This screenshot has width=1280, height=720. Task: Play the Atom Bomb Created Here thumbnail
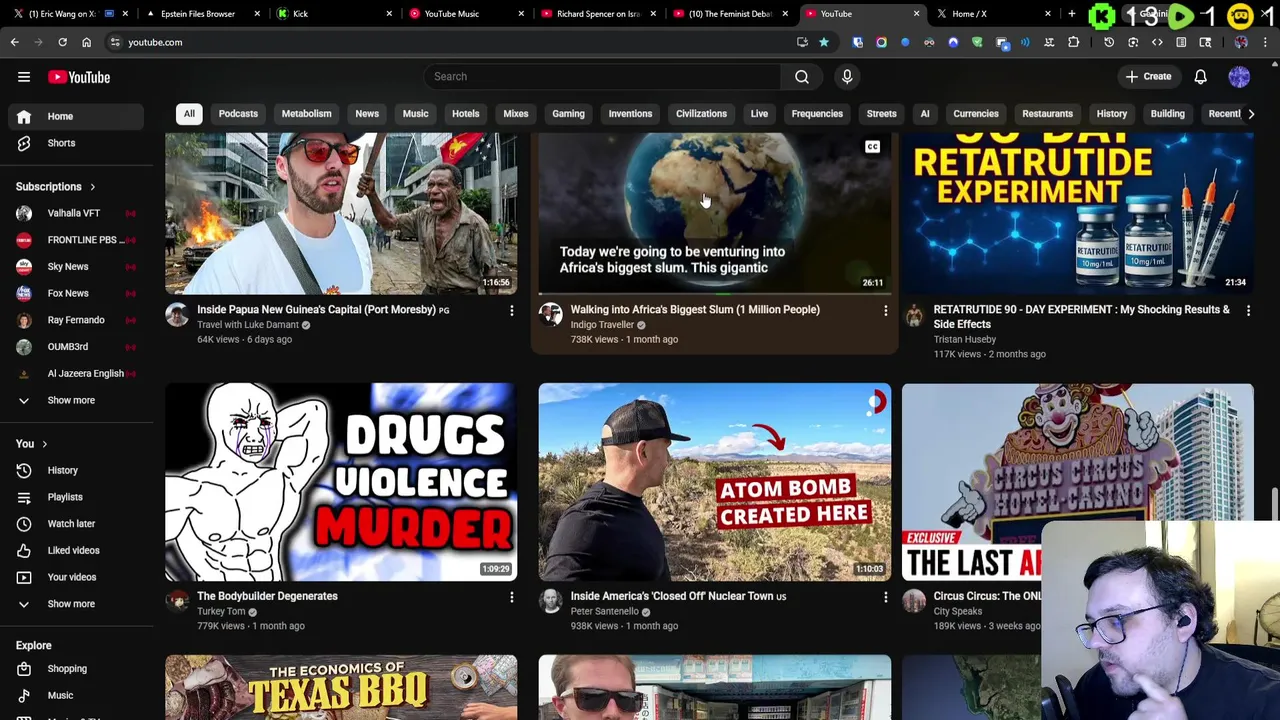point(714,482)
